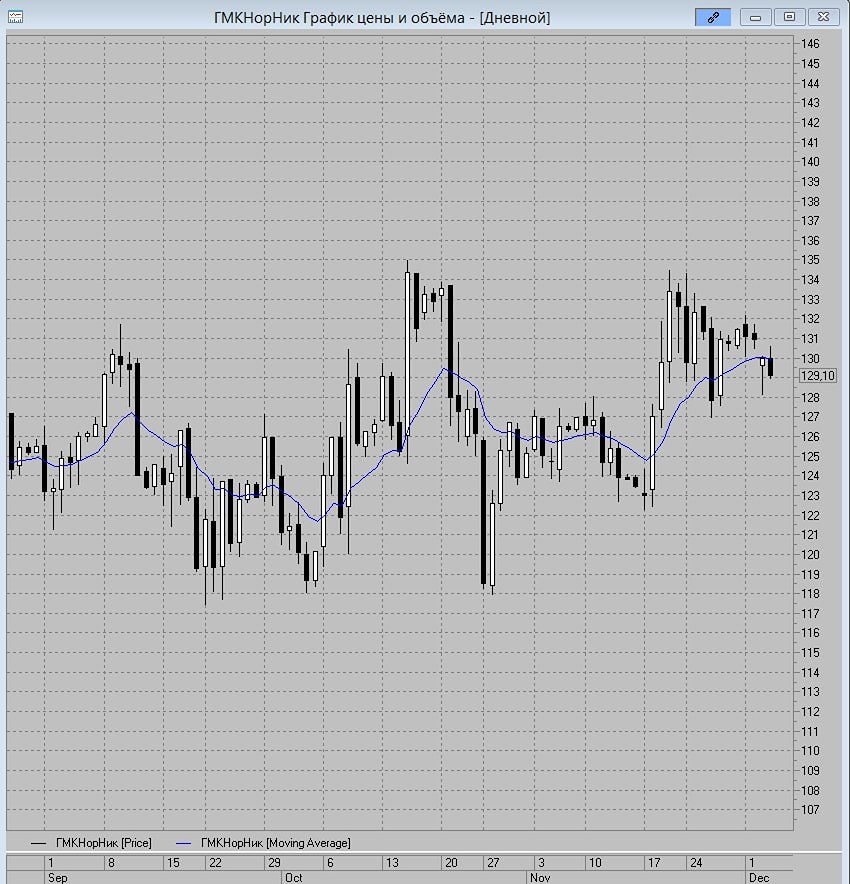This screenshot has height=884, width=850.
Task: Click the 112 price axis label
Action: pos(810,711)
